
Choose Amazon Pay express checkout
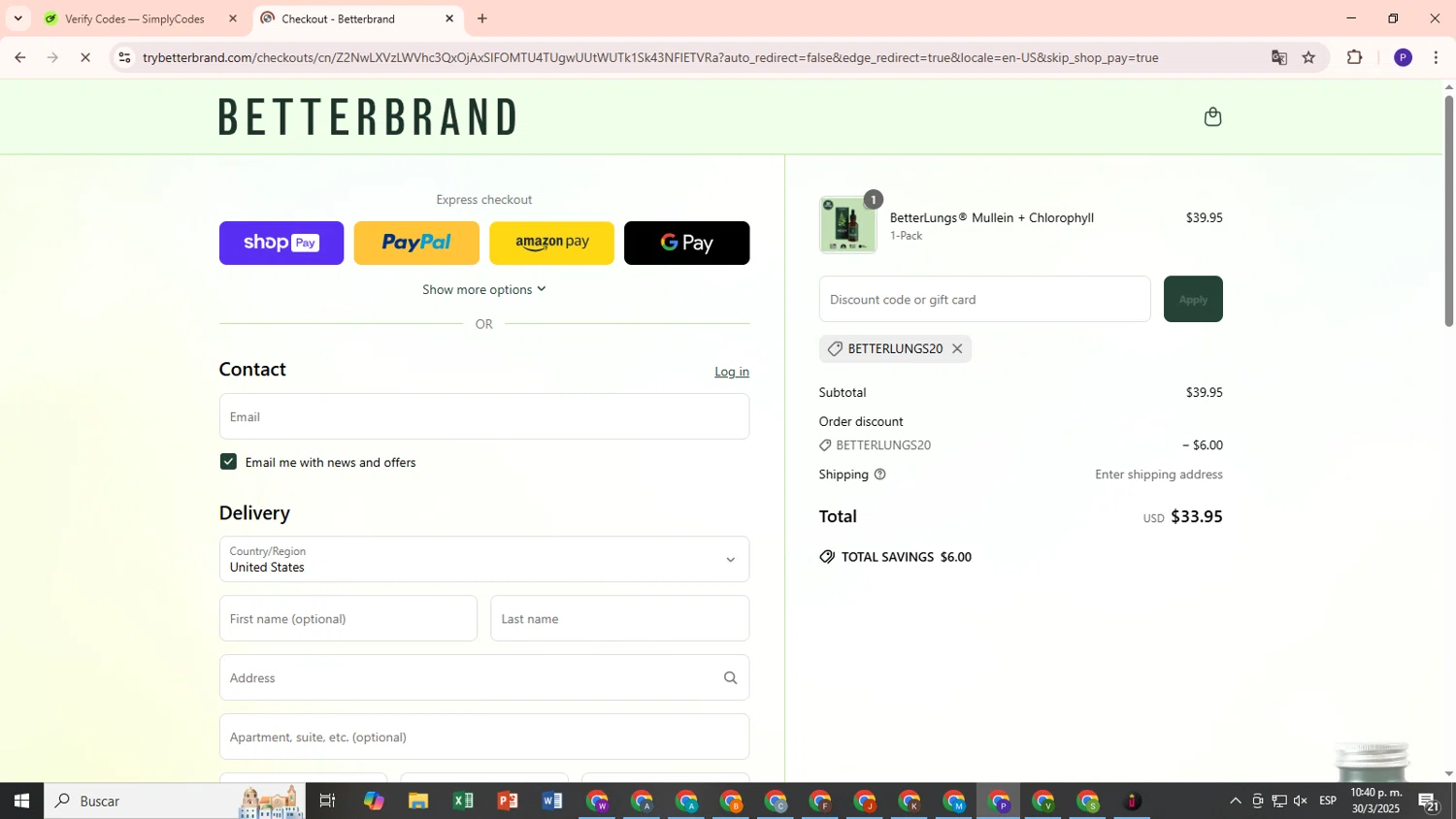pyautogui.click(x=551, y=243)
